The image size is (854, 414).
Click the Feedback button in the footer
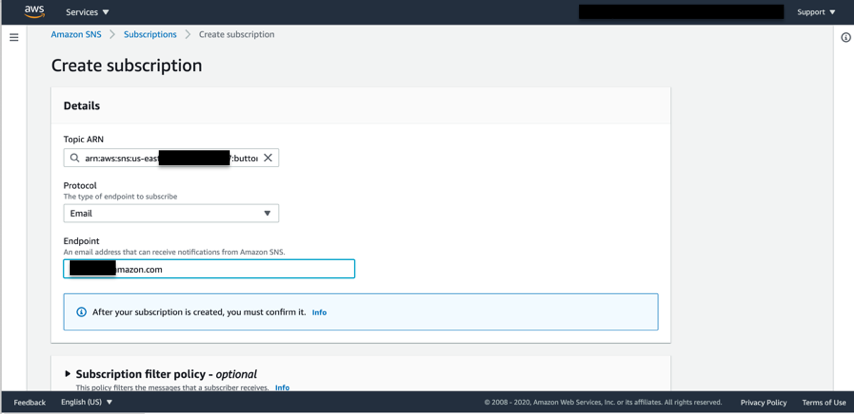30,403
